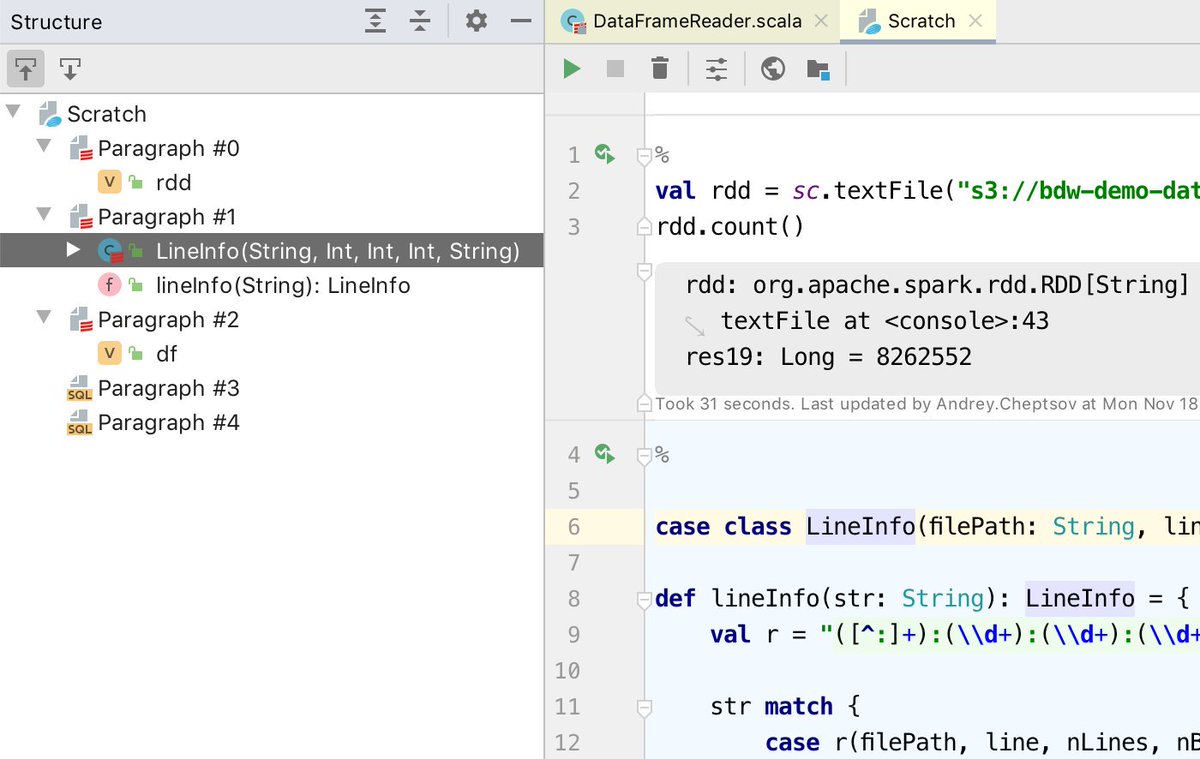Collapse Paragraph #2 tree node
1200x759 pixels.
pos(44,318)
